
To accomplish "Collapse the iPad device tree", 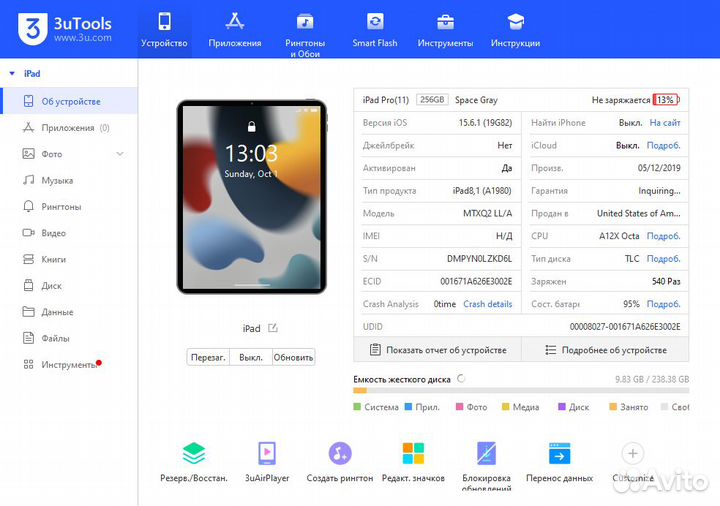I will (x=12, y=73).
